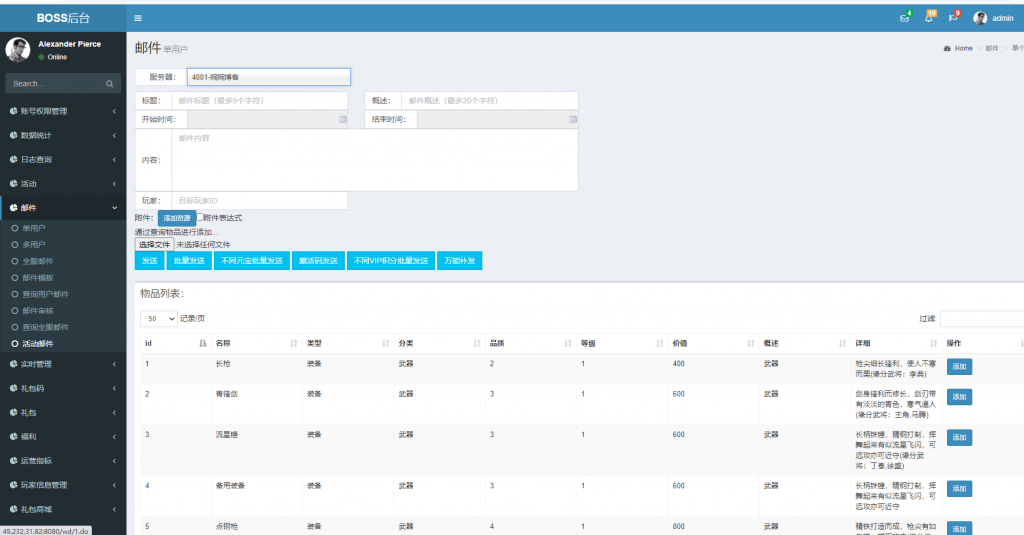
Task: Click the admin user avatar
Action: 980,18
